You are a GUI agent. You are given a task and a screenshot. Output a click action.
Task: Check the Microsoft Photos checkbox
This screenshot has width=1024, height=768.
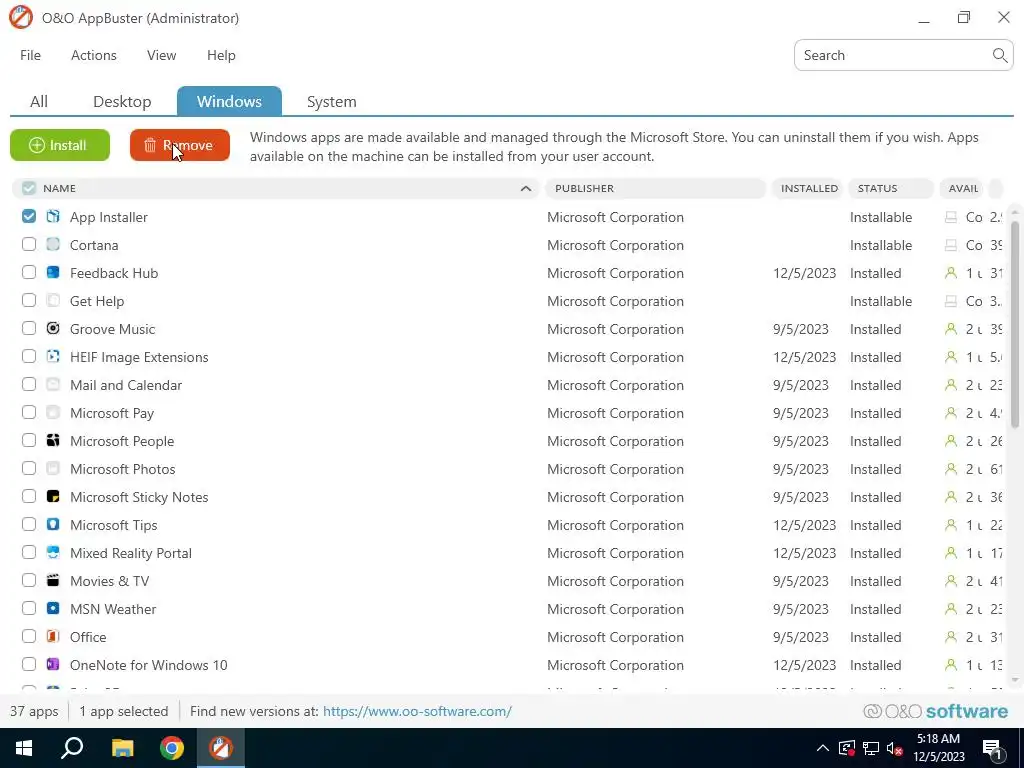[x=29, y=468]
